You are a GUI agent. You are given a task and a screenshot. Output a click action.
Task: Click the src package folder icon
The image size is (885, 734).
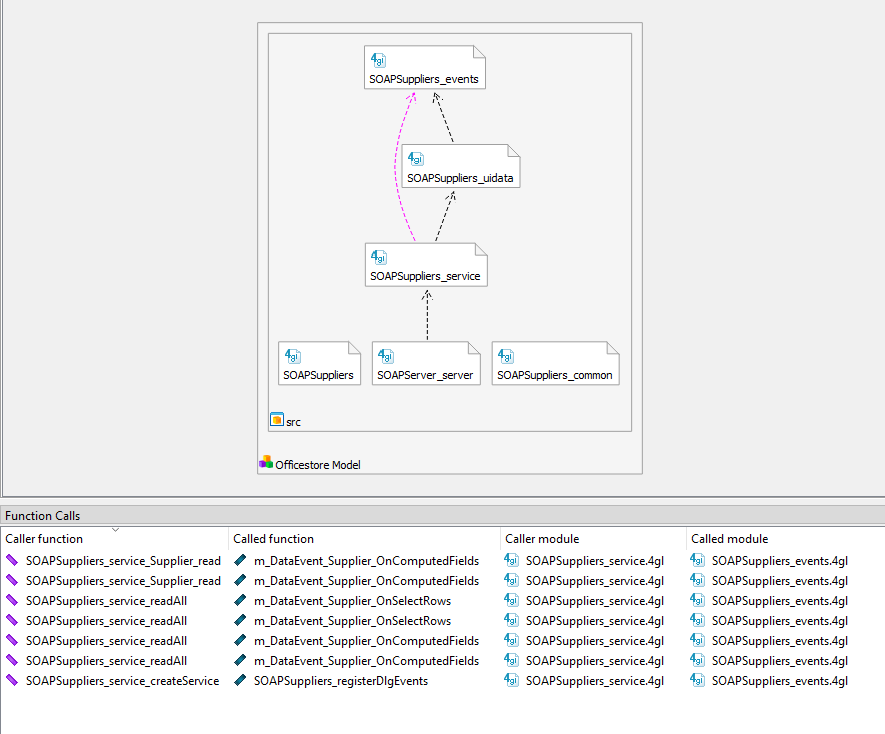pos(277,420)
